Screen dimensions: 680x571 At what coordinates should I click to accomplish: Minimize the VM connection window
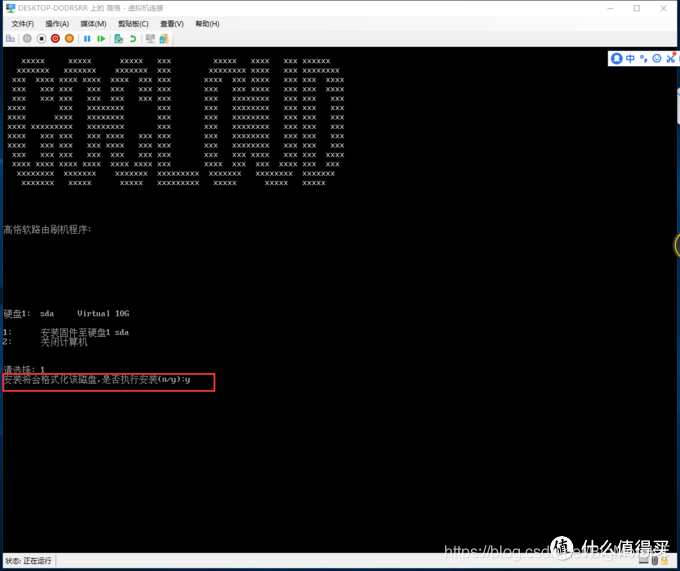point(610,8)
